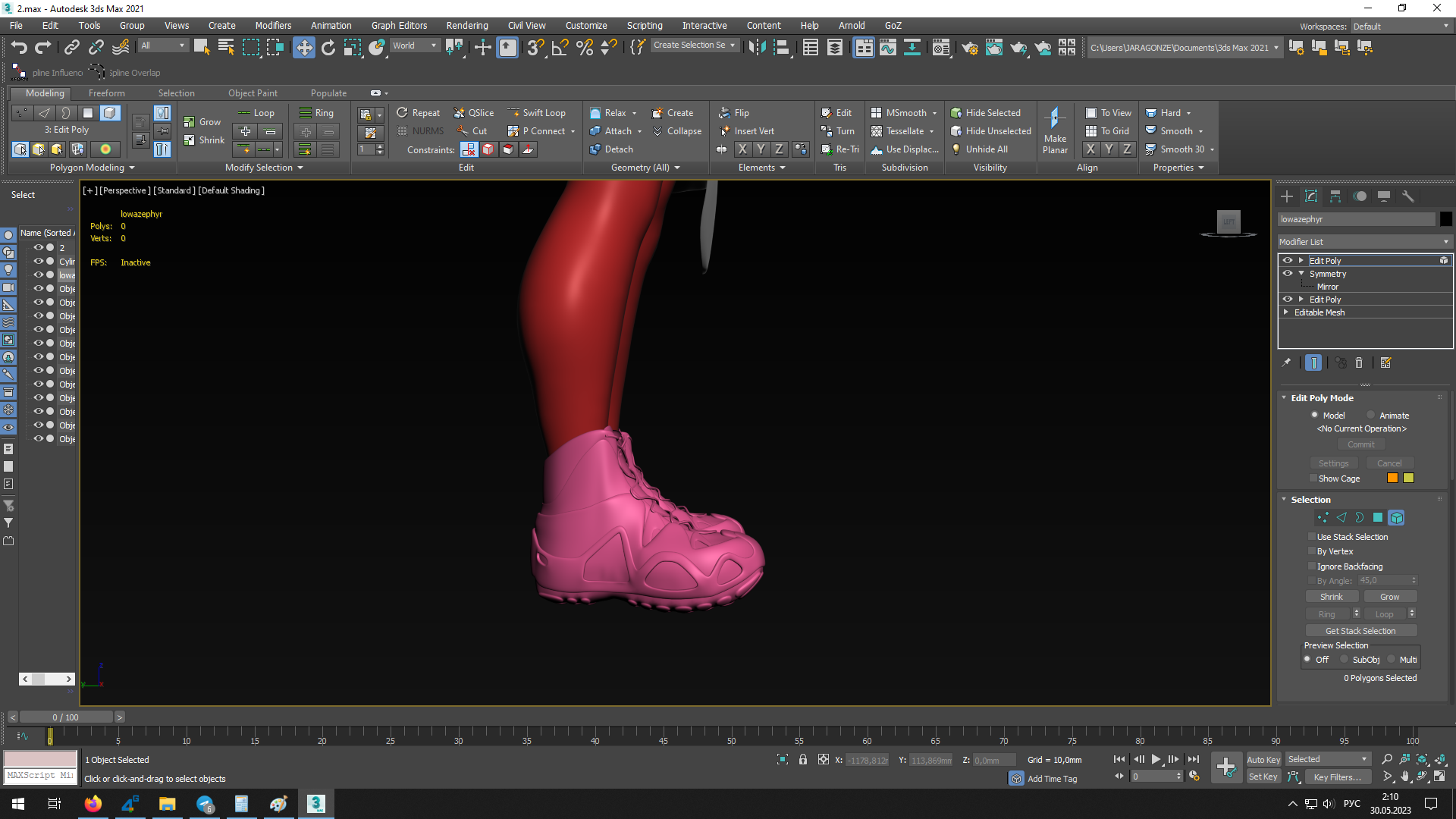The image size is (1456, 819).
Task: Select the Animate radio button
Action: (1371, 416)
